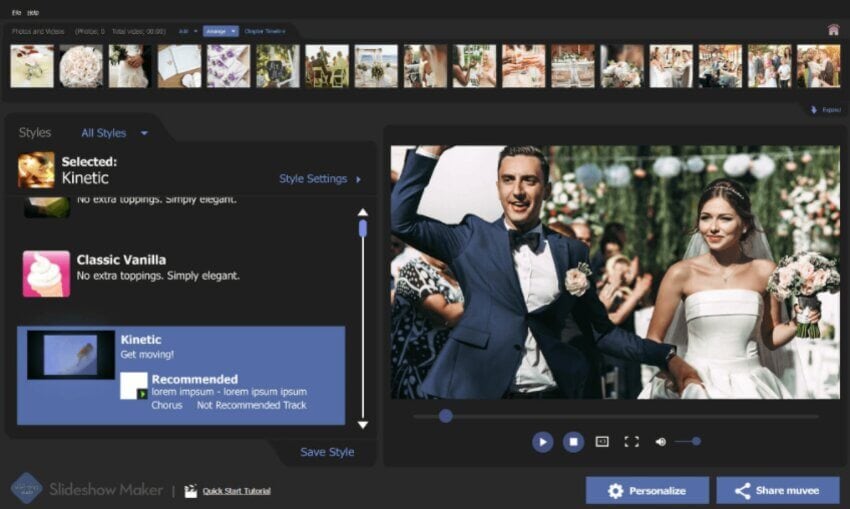Select the purple flower cards thumbnail

pos(228,66)
